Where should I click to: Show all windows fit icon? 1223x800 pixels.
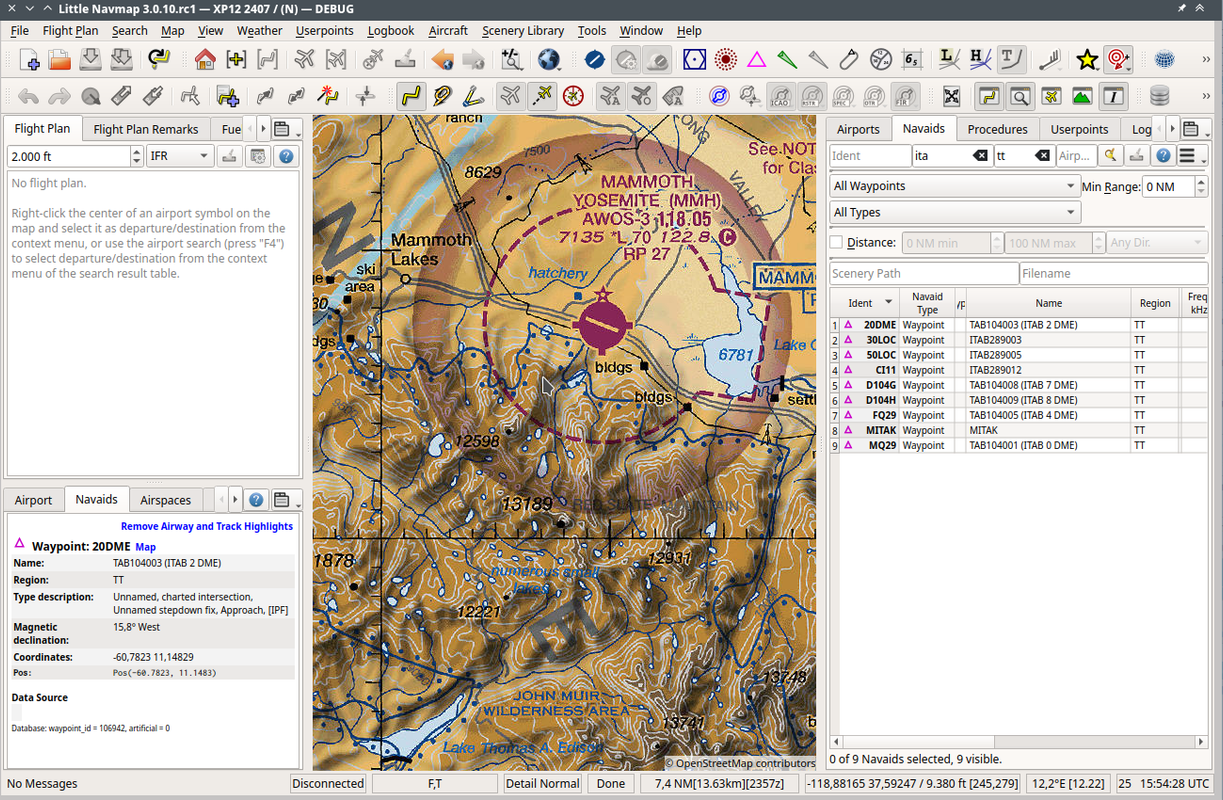951,96
